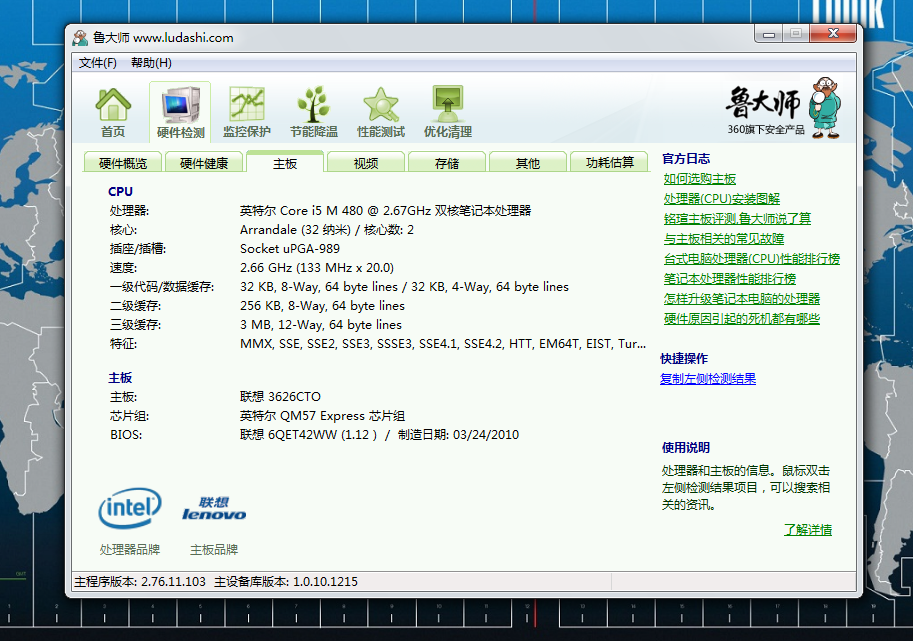Open 性能测试 star icon
The image size is (913, 641).
(x=381, y=112)
